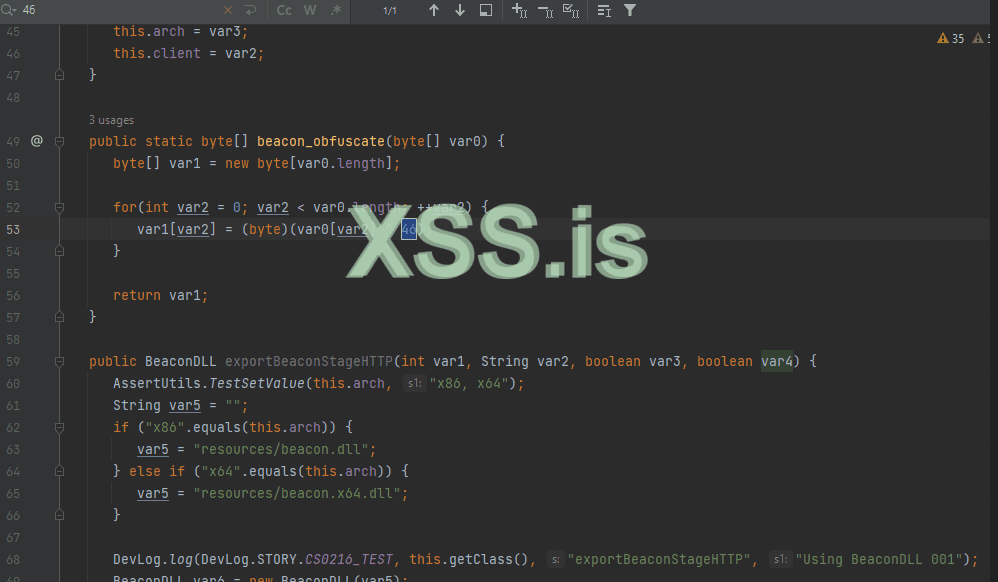The width and height of the screenshot is (998, 582).
Task: Open search history via magnifier icon
Action: pos(9,10)
